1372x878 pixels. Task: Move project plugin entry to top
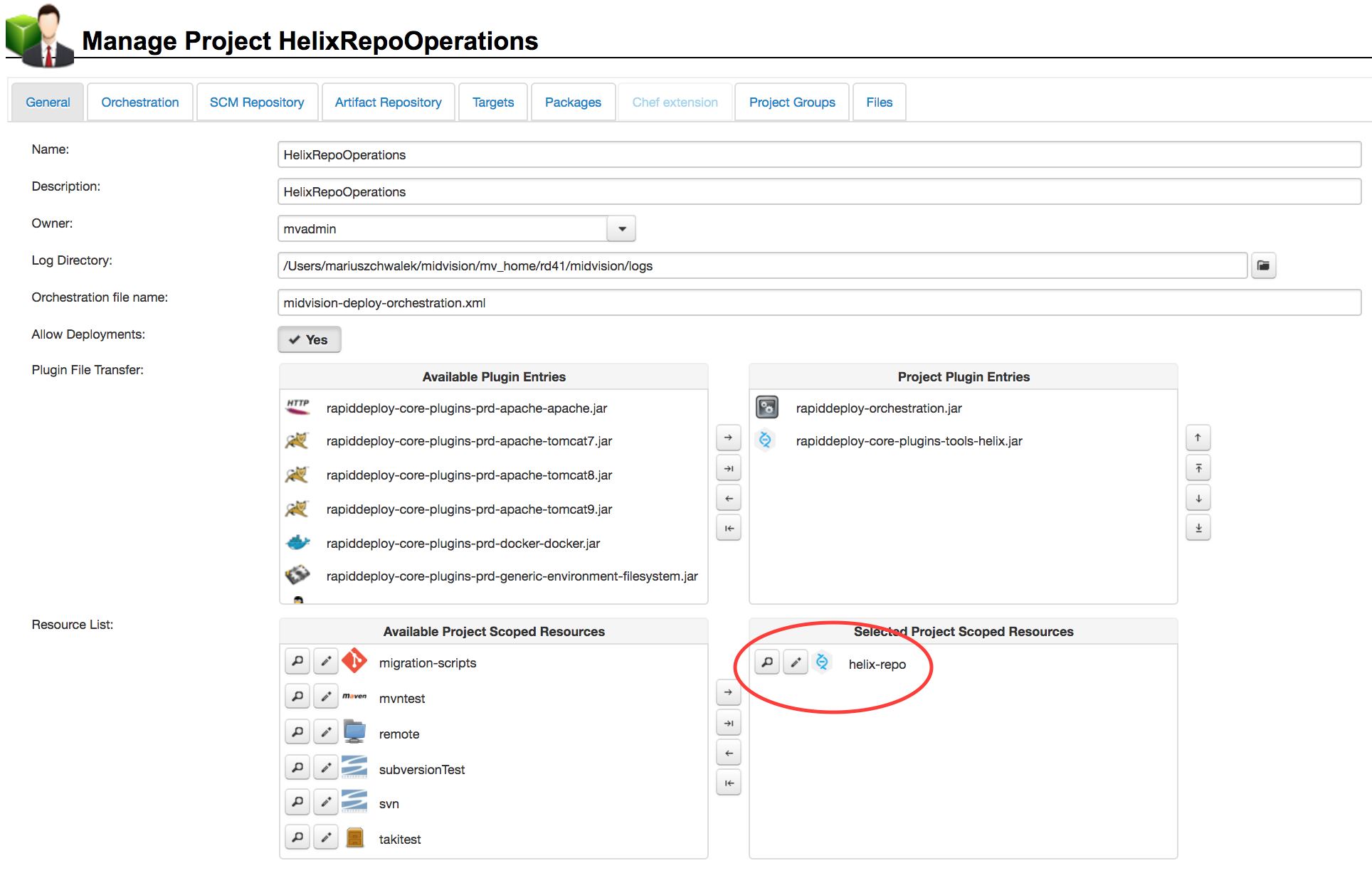pyautogui.click(x=1198, y=468)
